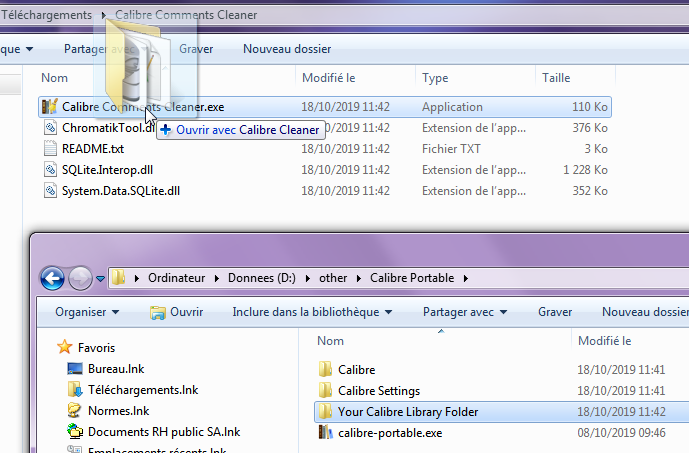The image size is (689, 453).
Task: Click Calibre Comments Cleaner breadcrumb in back window
Action: pyautogui.click(x=186, y=15)
